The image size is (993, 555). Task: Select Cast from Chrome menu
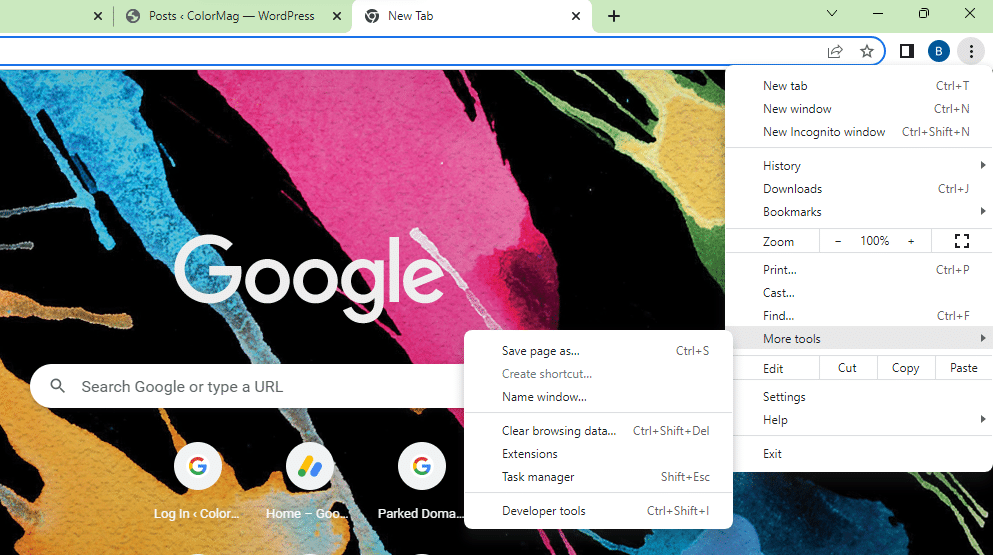[858, 293]
